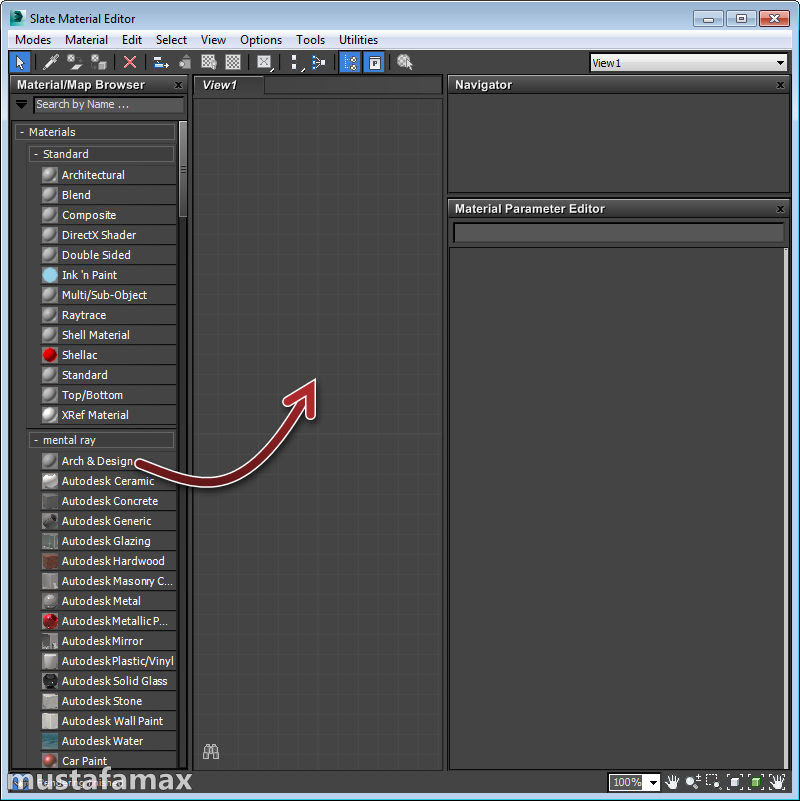Open Material/Map Browser options triangle
This screenshot has height=801, width=800.
click(21, 105)
